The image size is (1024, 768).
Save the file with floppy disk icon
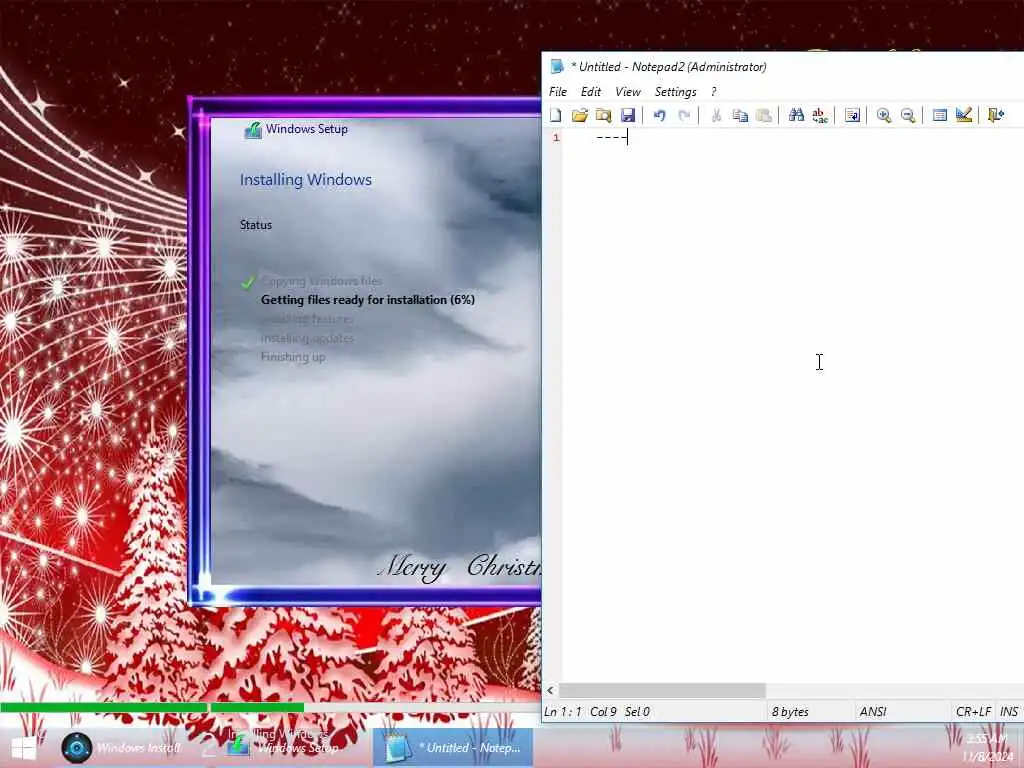(628, 116)
